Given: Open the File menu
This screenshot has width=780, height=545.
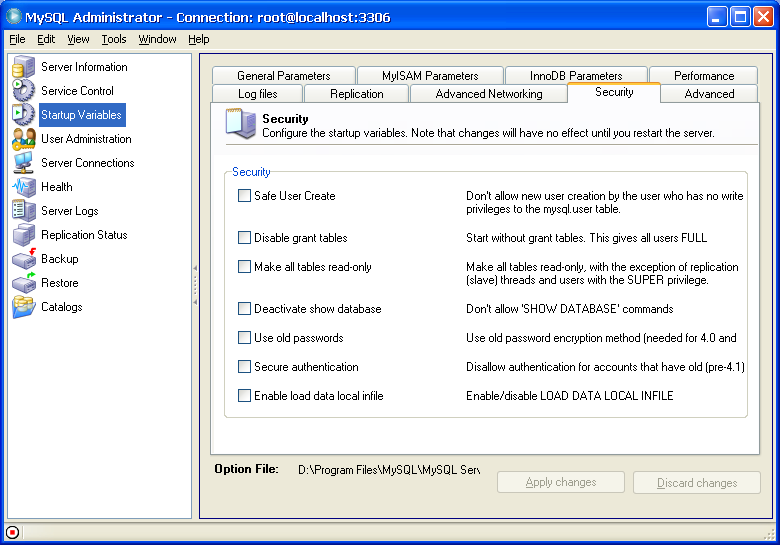Looking at the screenshot, I should [x=17, y=39].
